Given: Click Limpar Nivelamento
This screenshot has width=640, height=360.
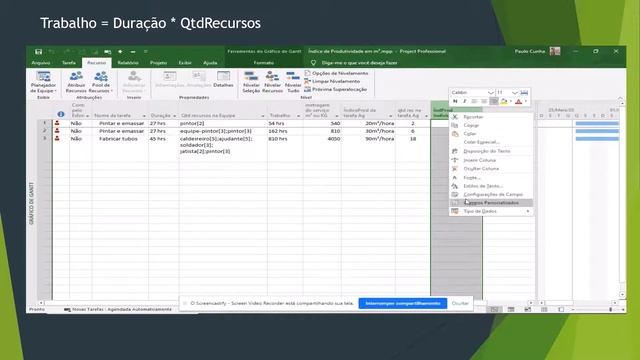Looking at the screenshot, I should point(332,81).
